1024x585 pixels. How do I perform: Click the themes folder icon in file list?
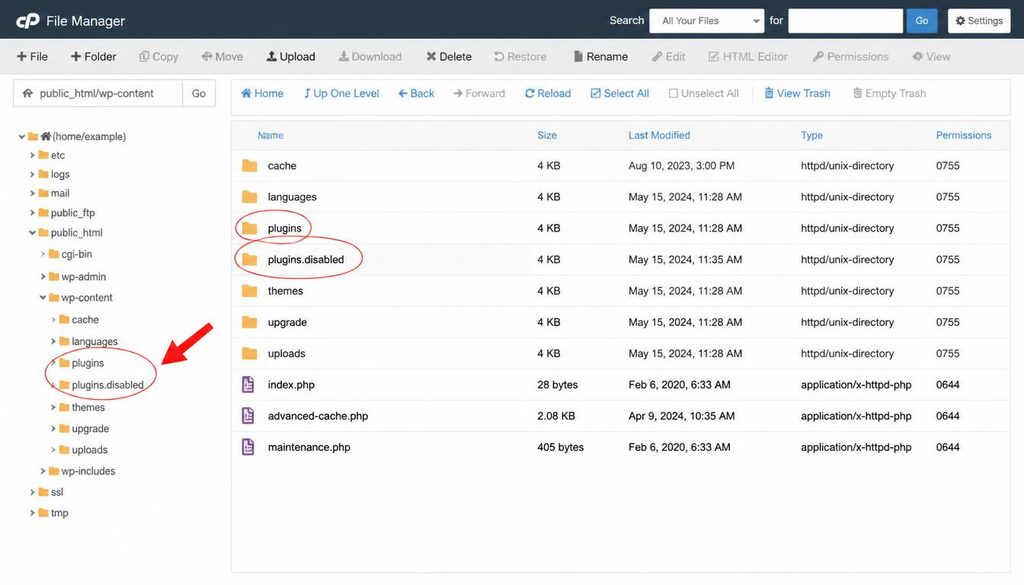pyautogui.click(x=249, y=291)
